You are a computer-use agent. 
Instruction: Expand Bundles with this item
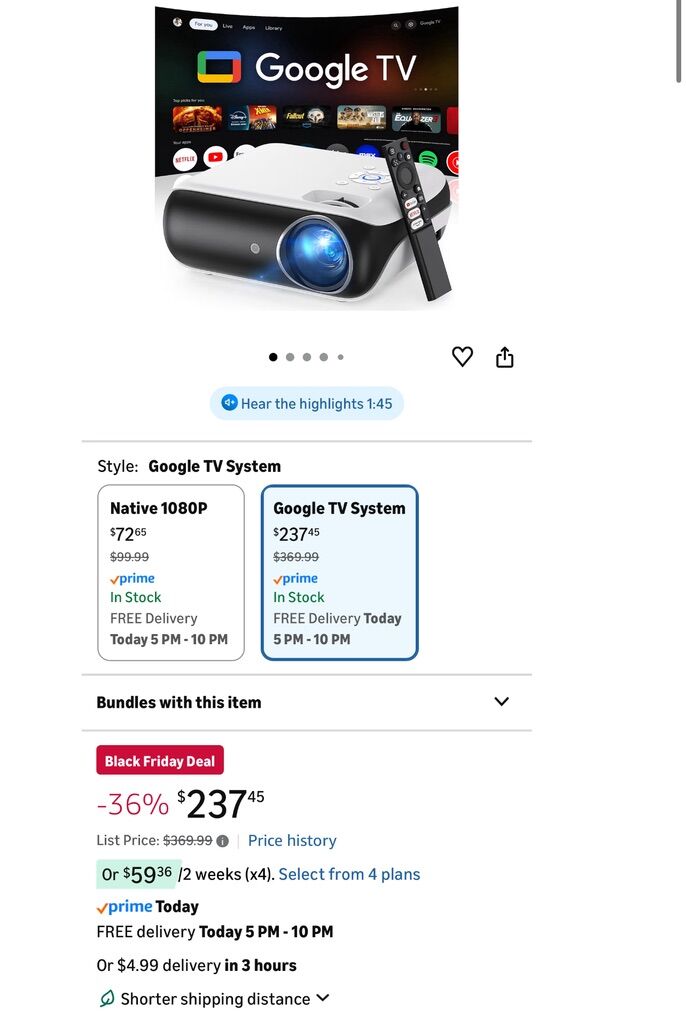[501, 701]
